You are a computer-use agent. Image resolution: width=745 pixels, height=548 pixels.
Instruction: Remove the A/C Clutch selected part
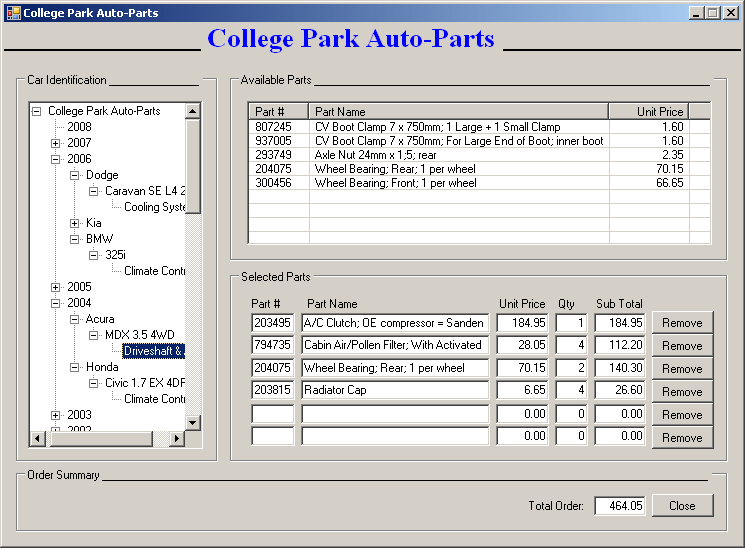682,323
